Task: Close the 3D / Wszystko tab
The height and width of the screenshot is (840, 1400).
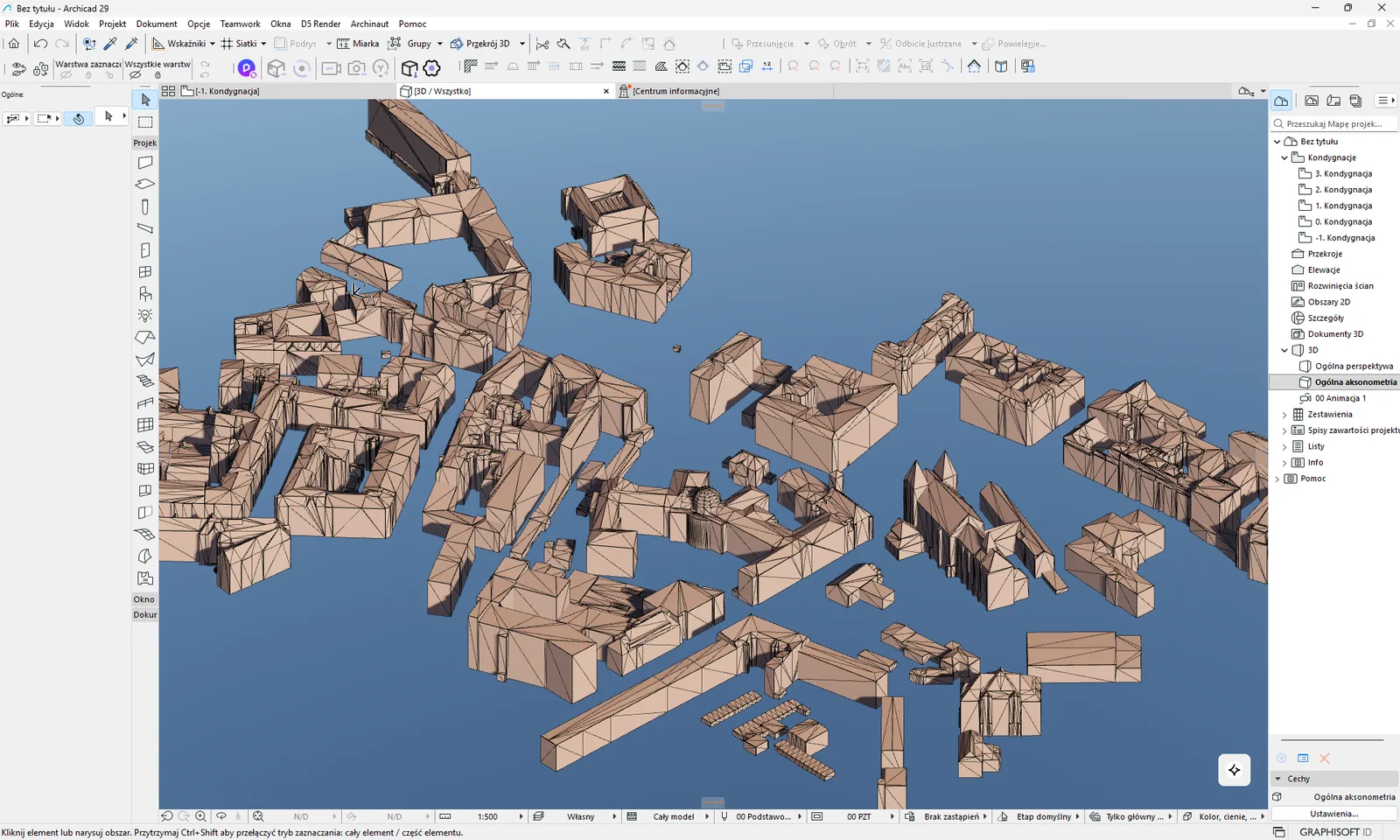Action: [606, 91]
